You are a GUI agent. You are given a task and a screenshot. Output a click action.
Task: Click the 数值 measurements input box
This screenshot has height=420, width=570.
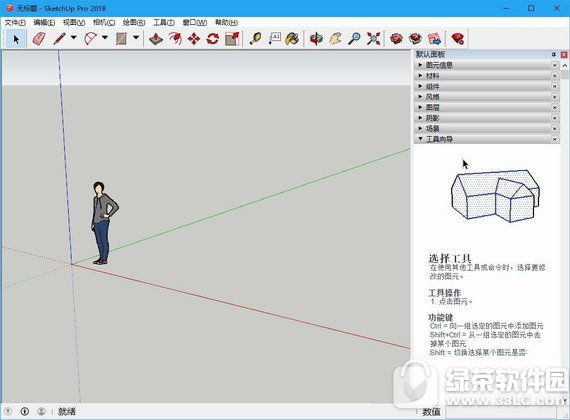pyautogui.click(x=502, y=412)
